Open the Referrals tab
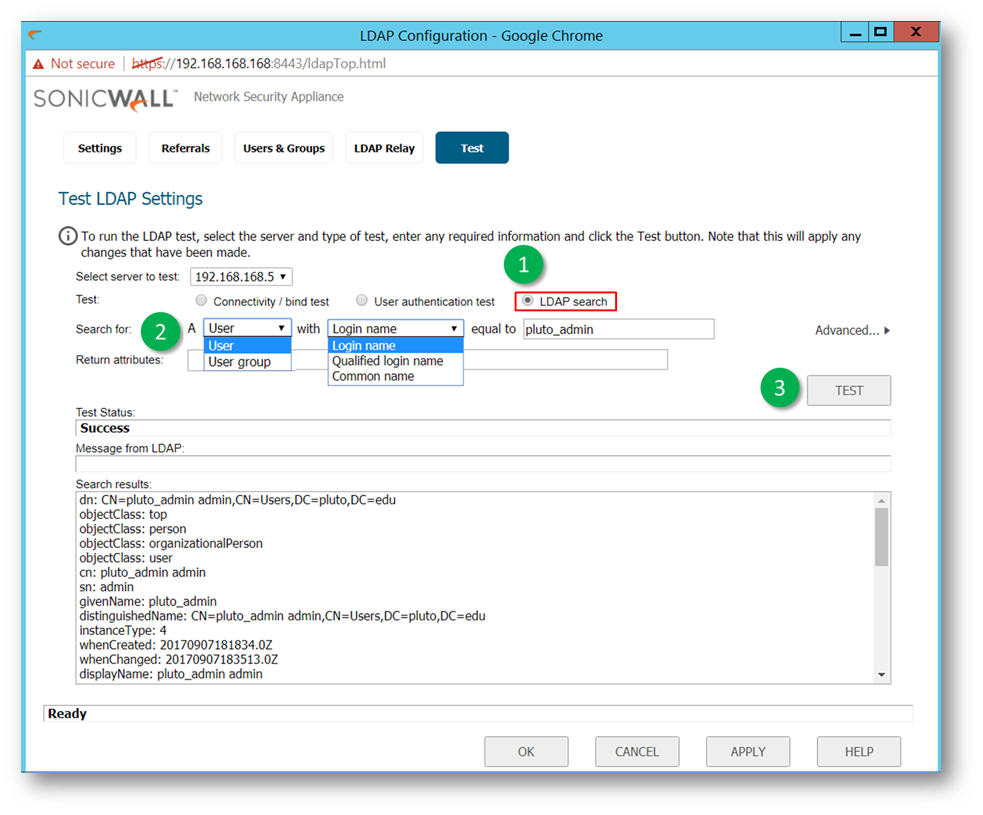 point(186,148)
